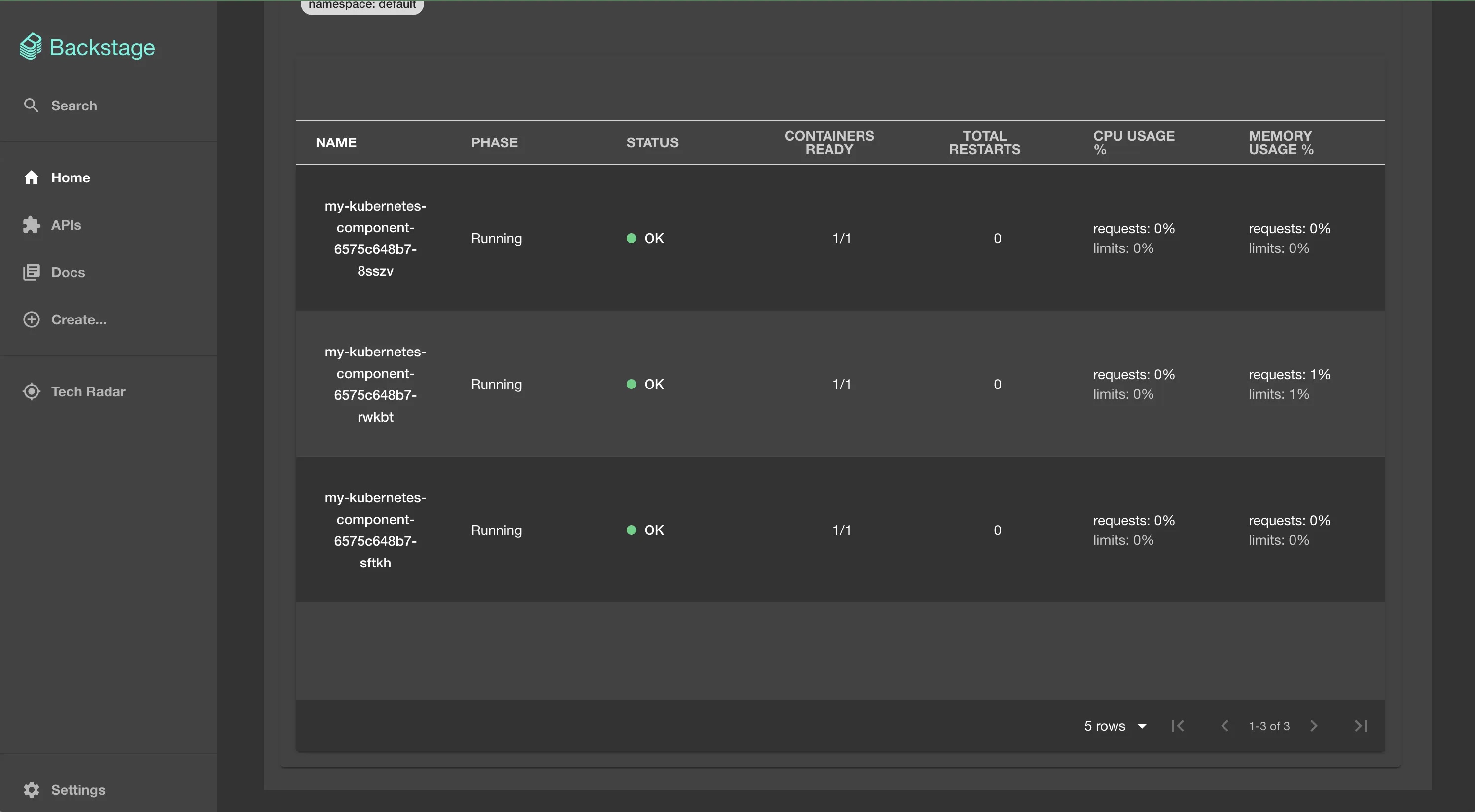Go to the next page of results
1475x812 pixels.
click(1314, 726)
